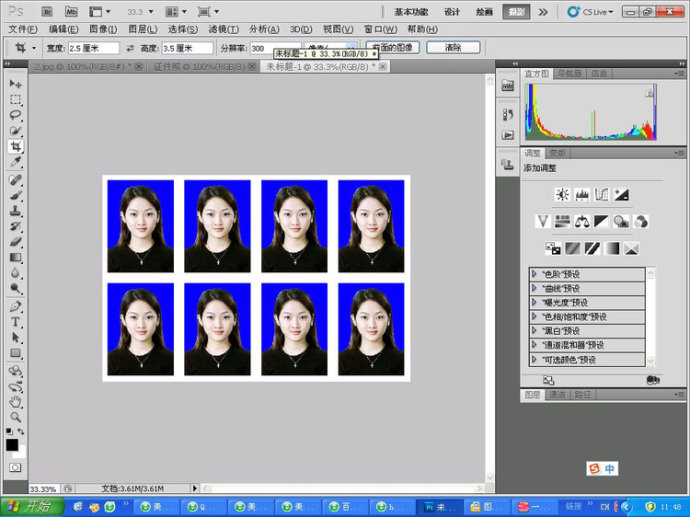Expand the "曲线" presets list
Viewport: 690px width, 517px height.
535,288
